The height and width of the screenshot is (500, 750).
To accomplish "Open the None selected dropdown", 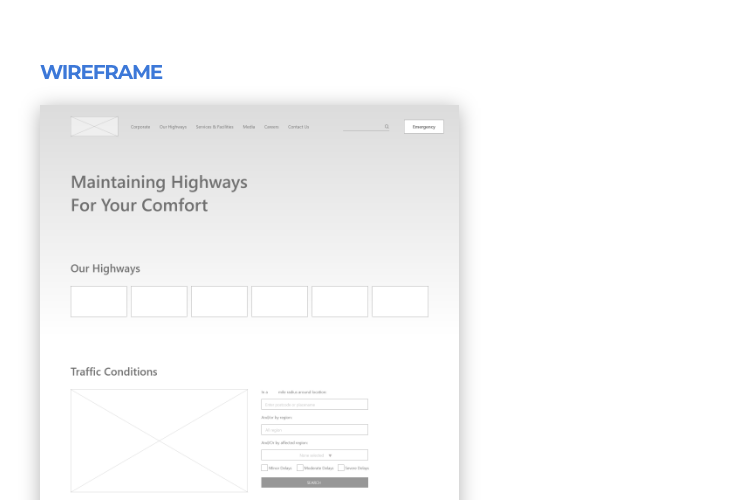I will [314, 455].
